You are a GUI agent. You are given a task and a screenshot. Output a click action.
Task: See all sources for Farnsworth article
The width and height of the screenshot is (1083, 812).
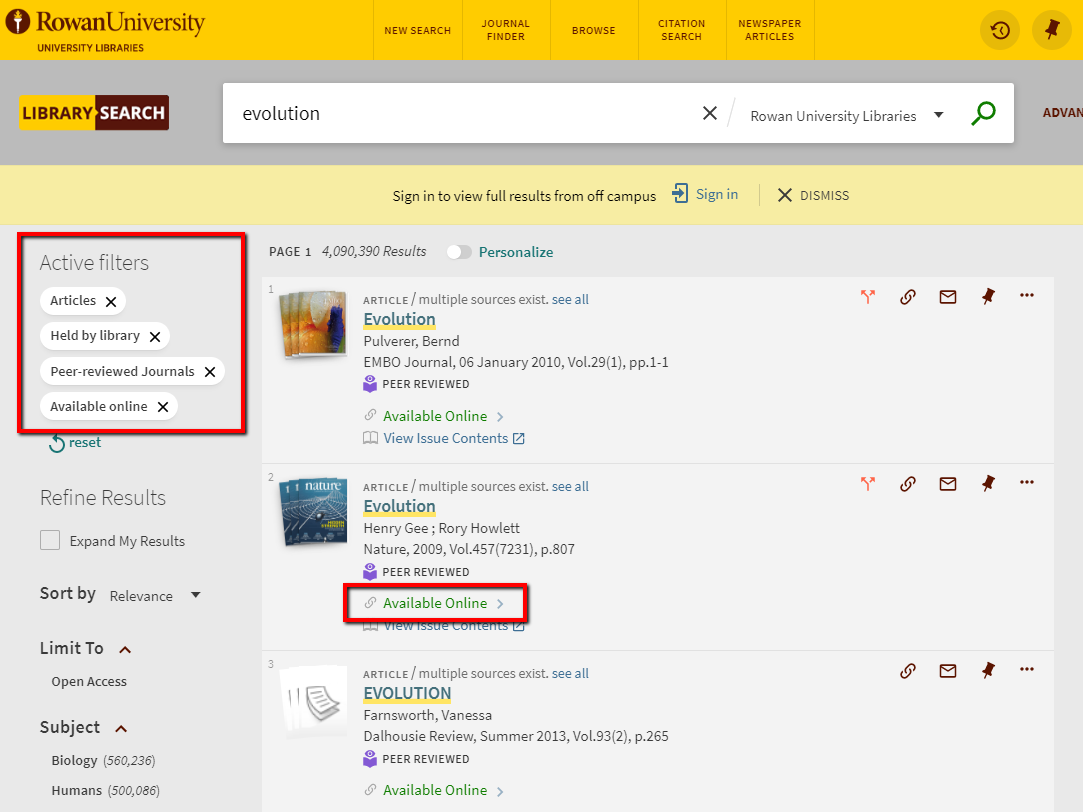tap(570, 674)
